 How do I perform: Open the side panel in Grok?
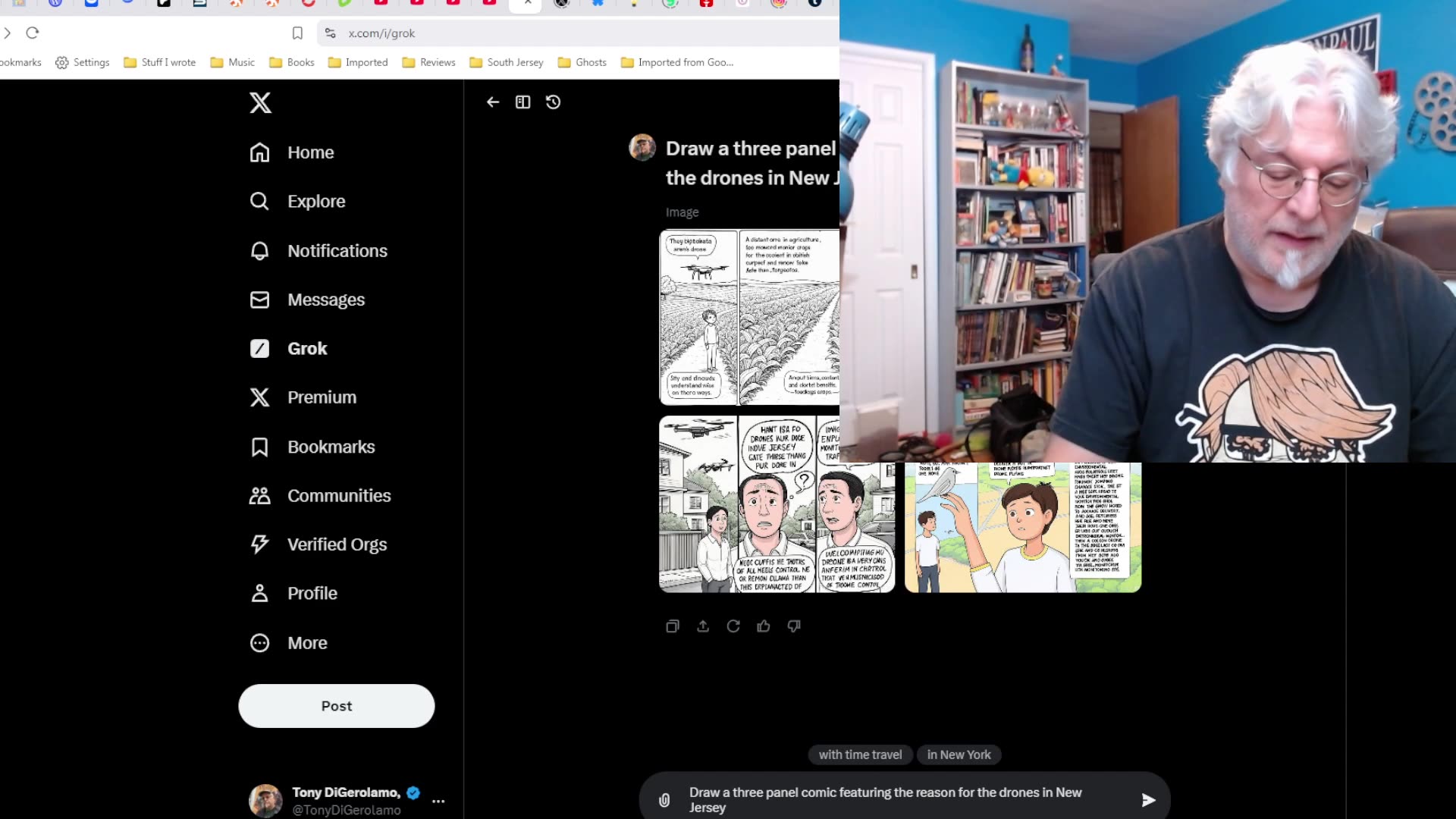522,102
